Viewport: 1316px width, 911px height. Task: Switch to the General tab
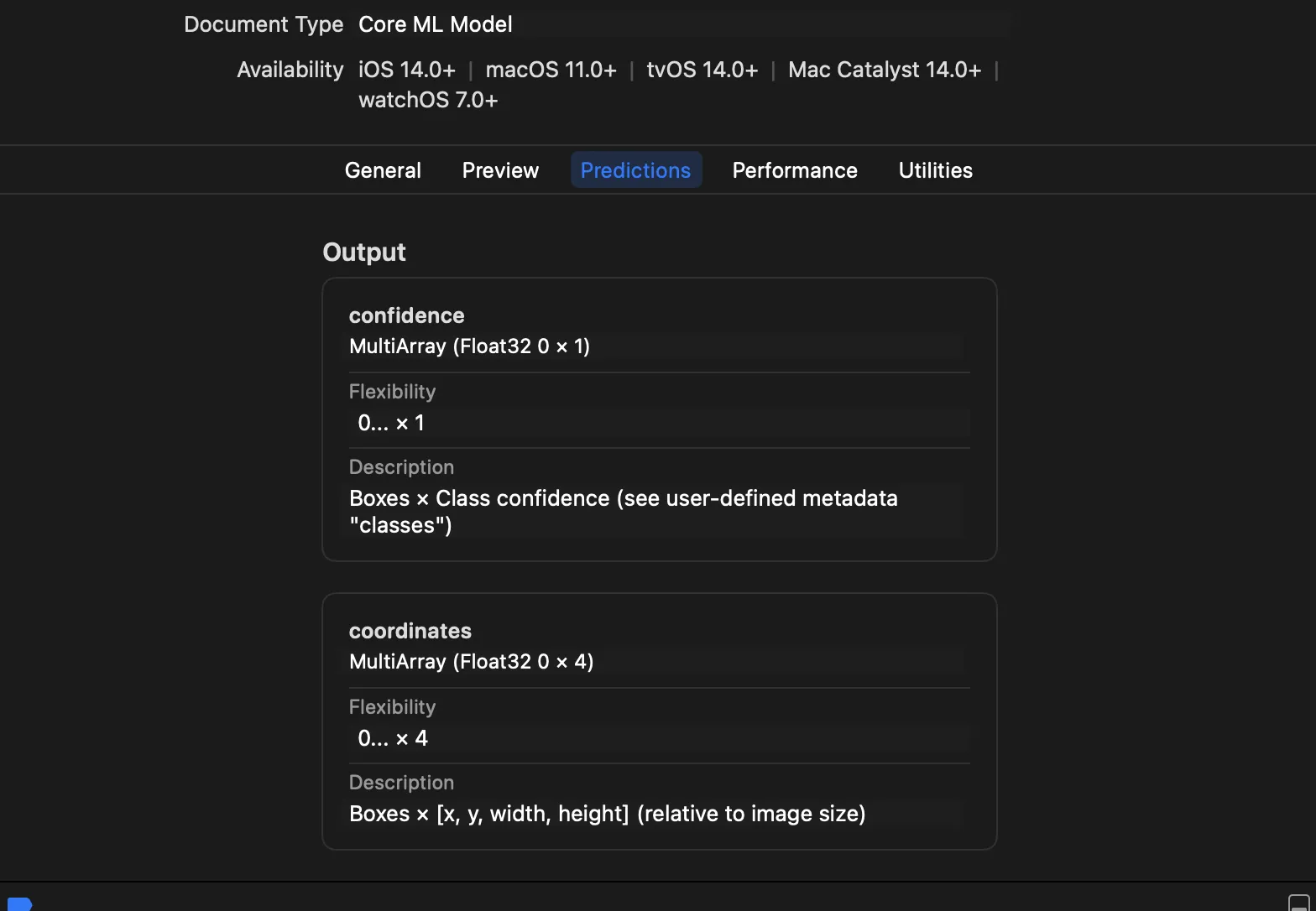[x=383, y=170]
